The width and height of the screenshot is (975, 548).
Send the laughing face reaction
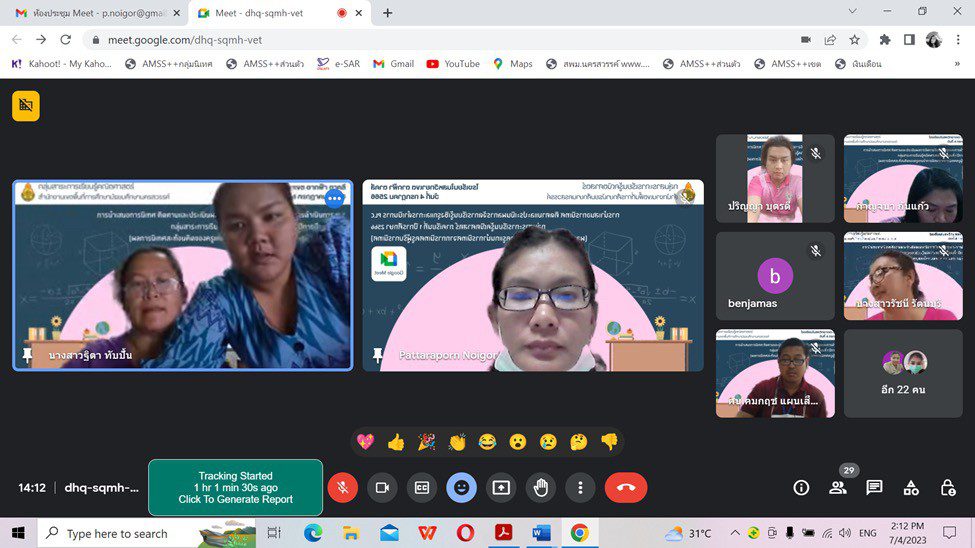point(488,442)
